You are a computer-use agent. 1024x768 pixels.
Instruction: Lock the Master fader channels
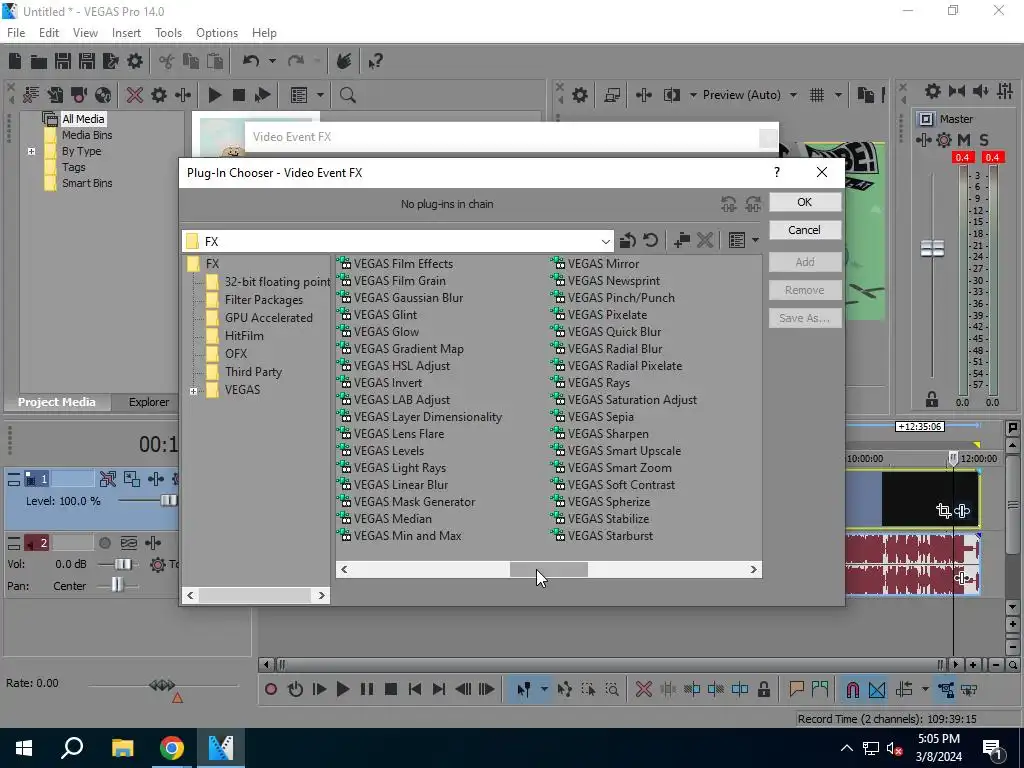[x=932, y=399]
